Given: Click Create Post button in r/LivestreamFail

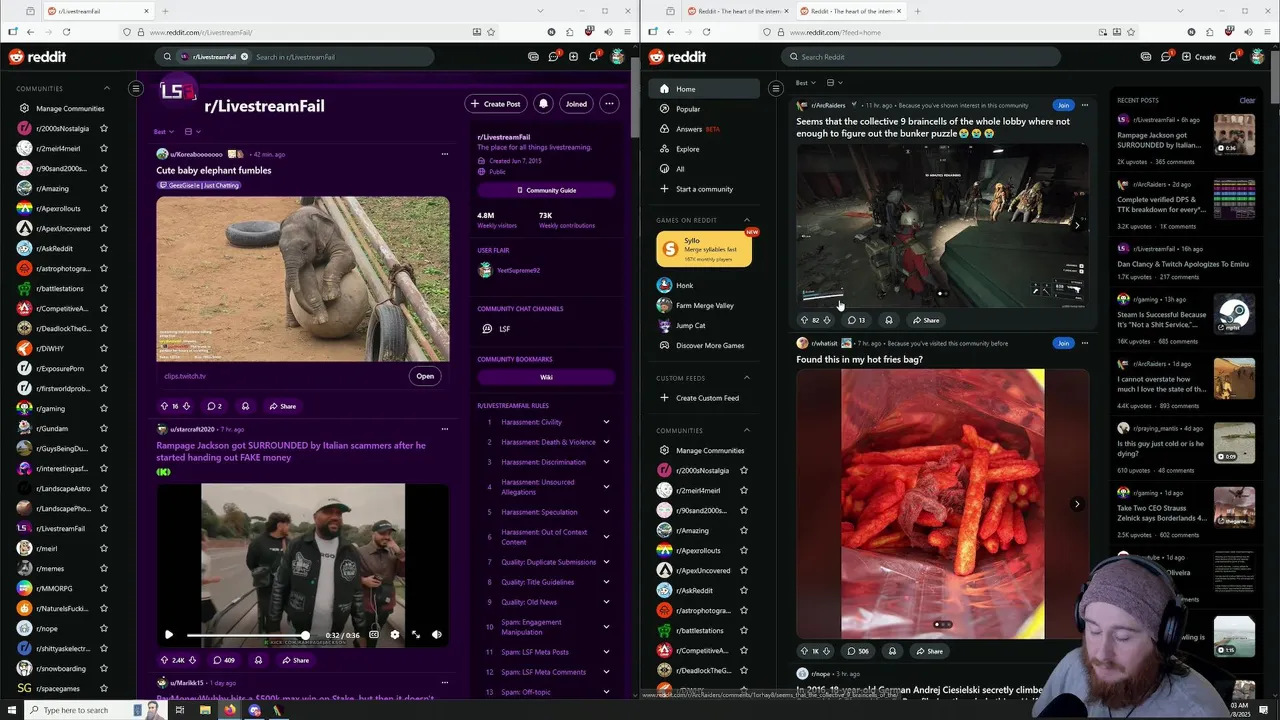Looking at the screenshot, I should click(x=496, y=104).
